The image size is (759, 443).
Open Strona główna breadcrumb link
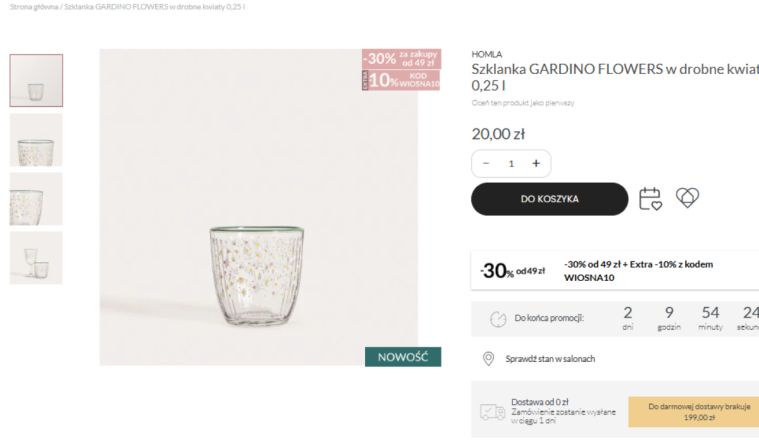point(30,6)
